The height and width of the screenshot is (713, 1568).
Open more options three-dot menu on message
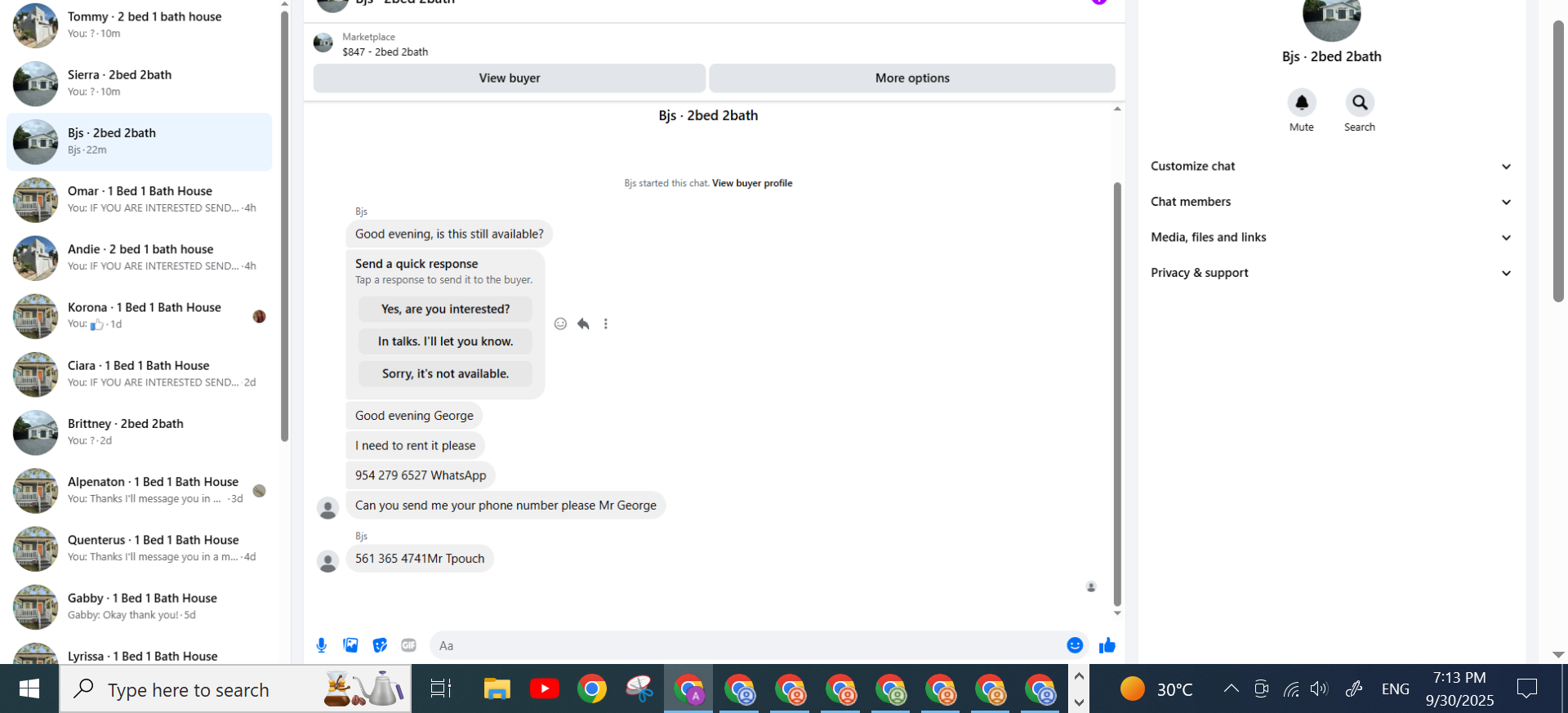[606, 324]
